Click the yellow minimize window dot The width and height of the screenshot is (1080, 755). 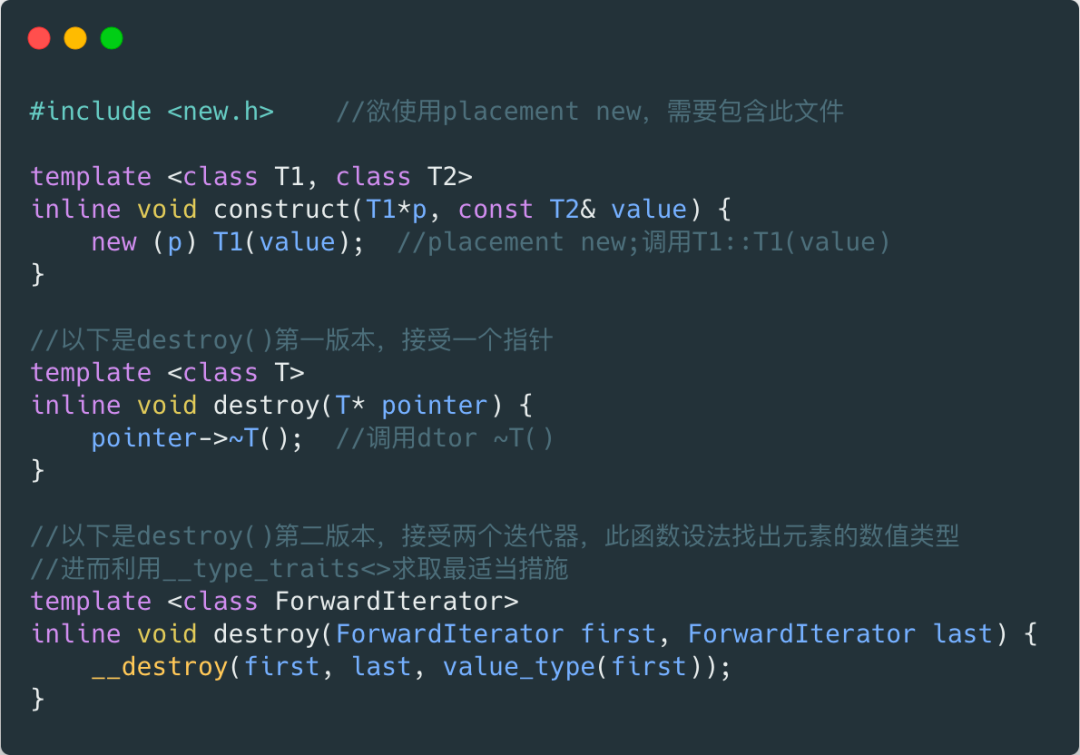pos(76,38)
